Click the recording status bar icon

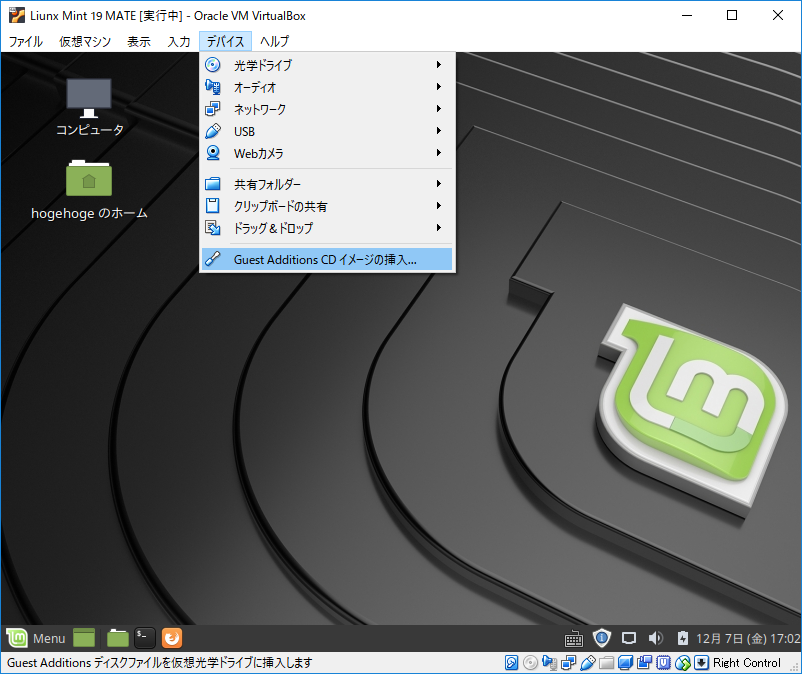[644, 663]
